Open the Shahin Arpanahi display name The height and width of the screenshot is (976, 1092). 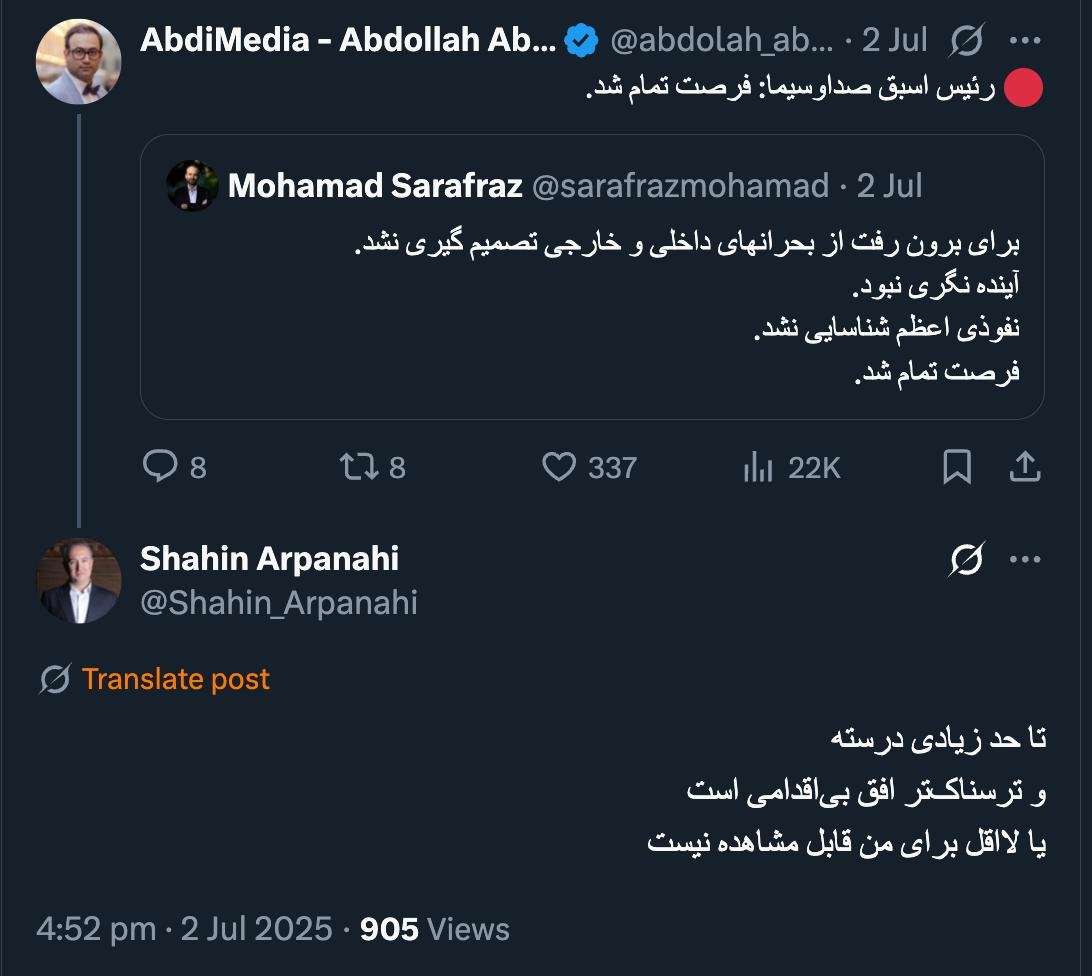pyautogui.click(x=269, y=559)
